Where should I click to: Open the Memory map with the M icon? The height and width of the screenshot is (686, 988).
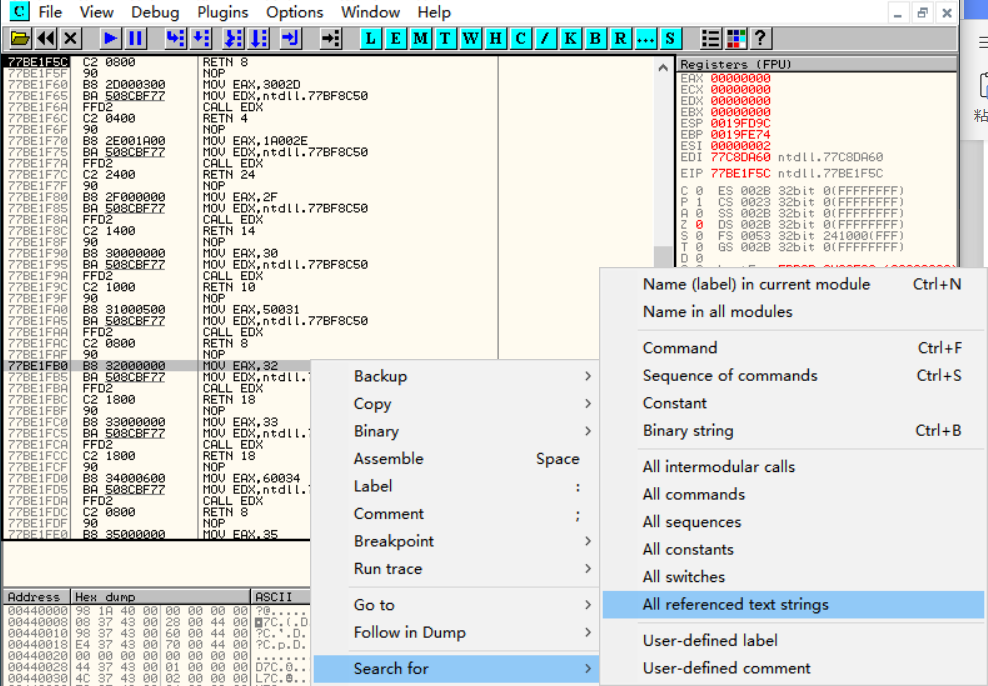pos(421,38)
